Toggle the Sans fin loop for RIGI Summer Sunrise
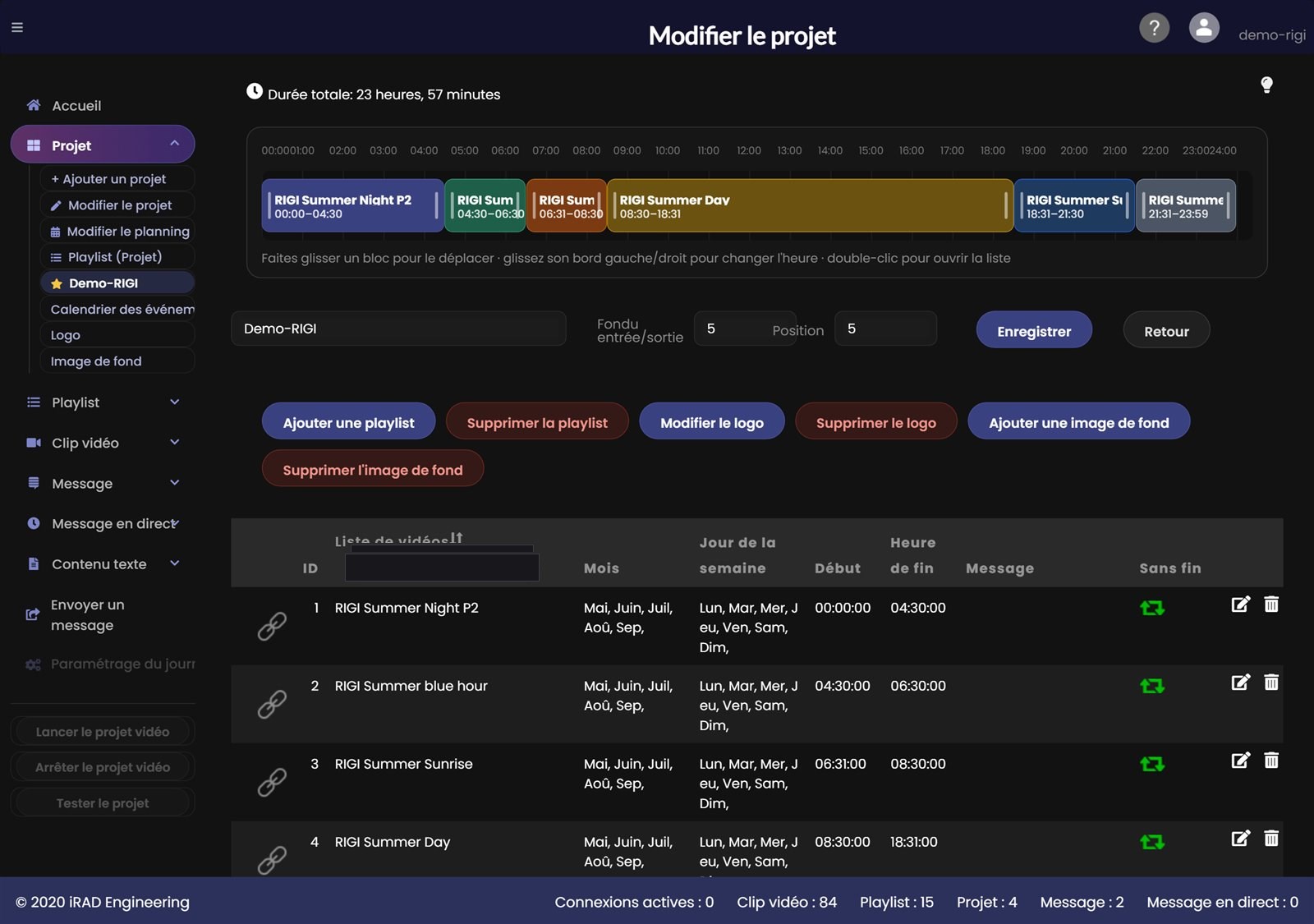This screenshot has height=924, width=1314. tap(1152, 764)
